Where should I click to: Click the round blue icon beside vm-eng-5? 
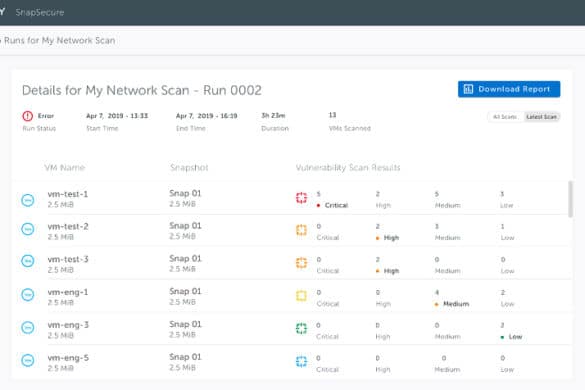pos(28,360)
